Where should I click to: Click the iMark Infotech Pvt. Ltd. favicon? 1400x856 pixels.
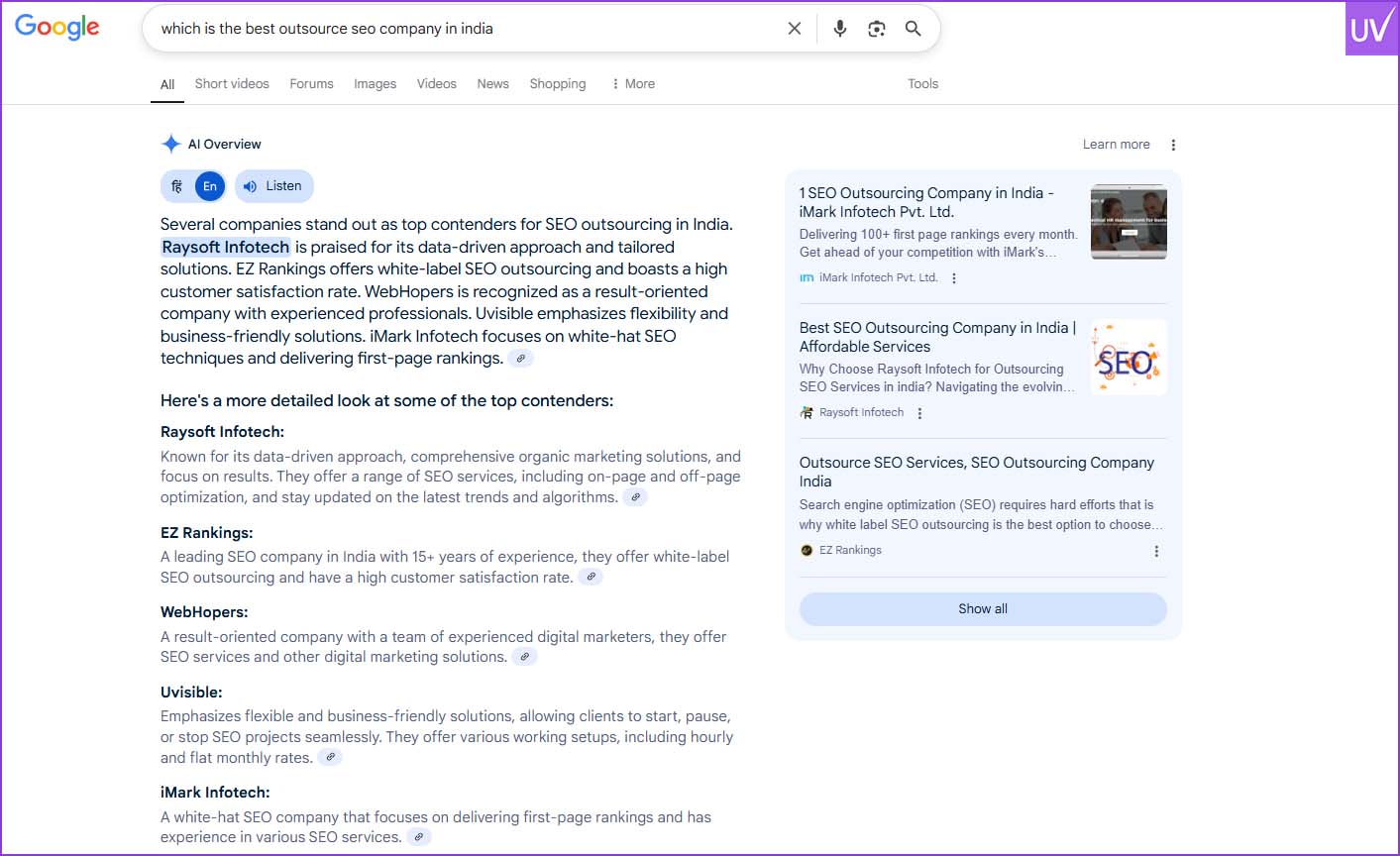(x=807, y=278)
